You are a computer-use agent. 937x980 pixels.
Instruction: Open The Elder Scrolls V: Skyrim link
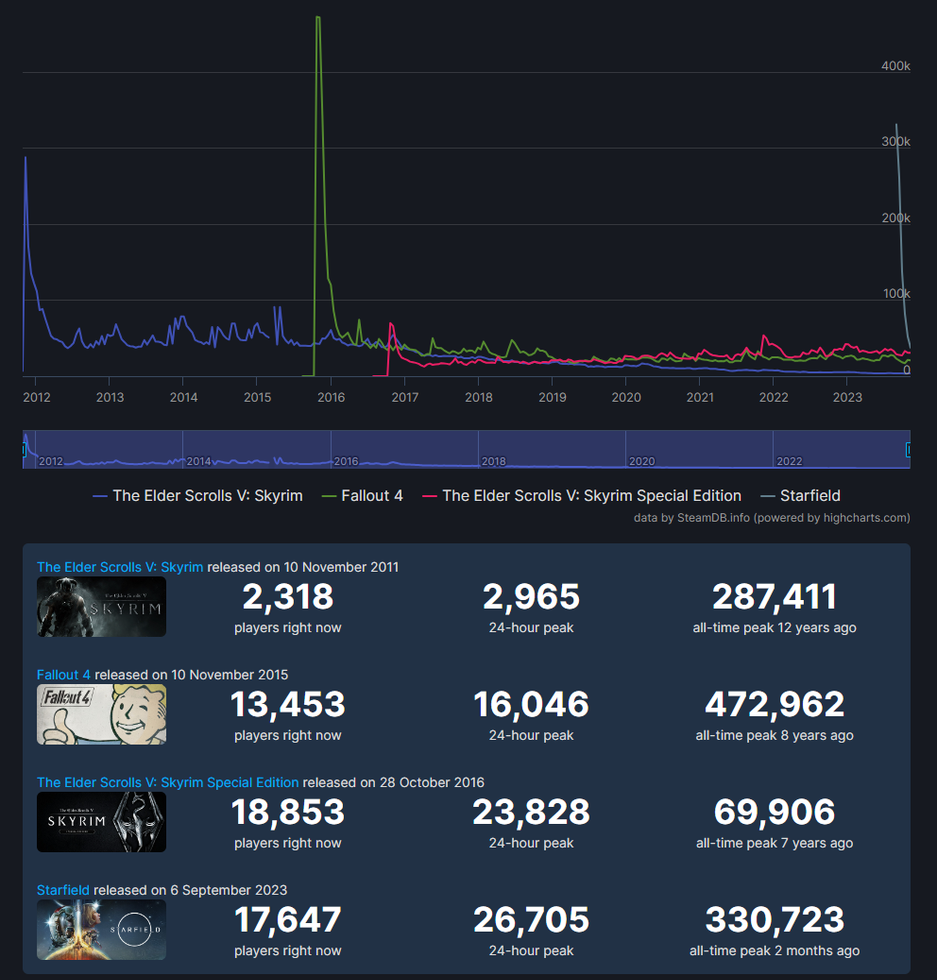coord(120,567)
